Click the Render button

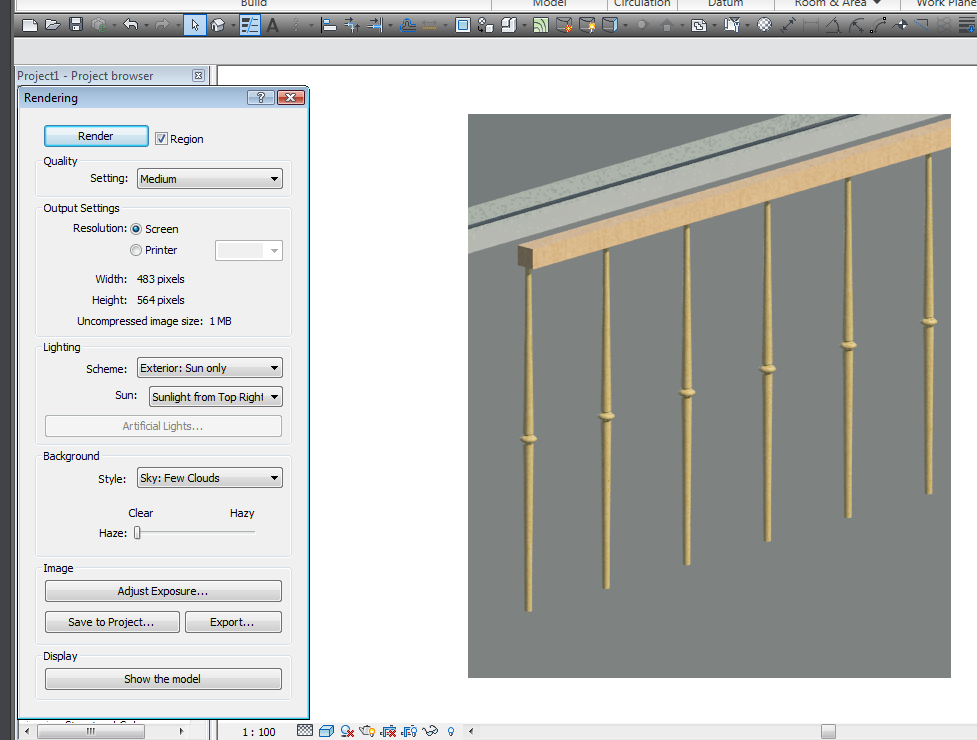point(96,136)
